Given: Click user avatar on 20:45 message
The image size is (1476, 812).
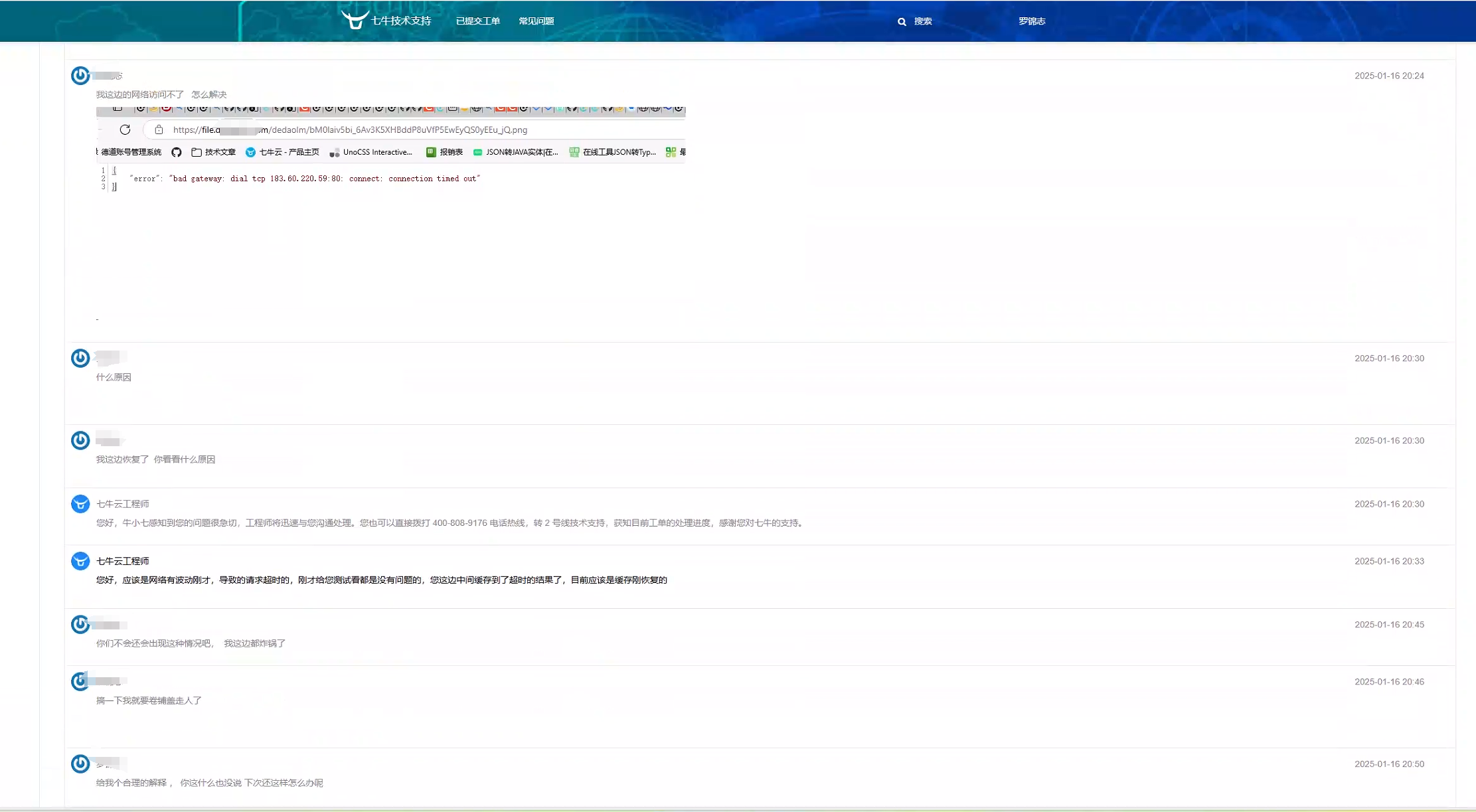Looking at the screenshot, I should 80,625.
